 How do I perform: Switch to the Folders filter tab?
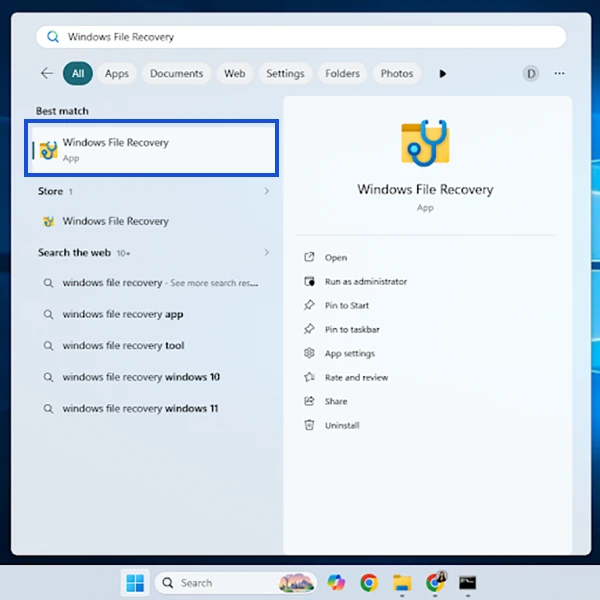pos(342,73)
